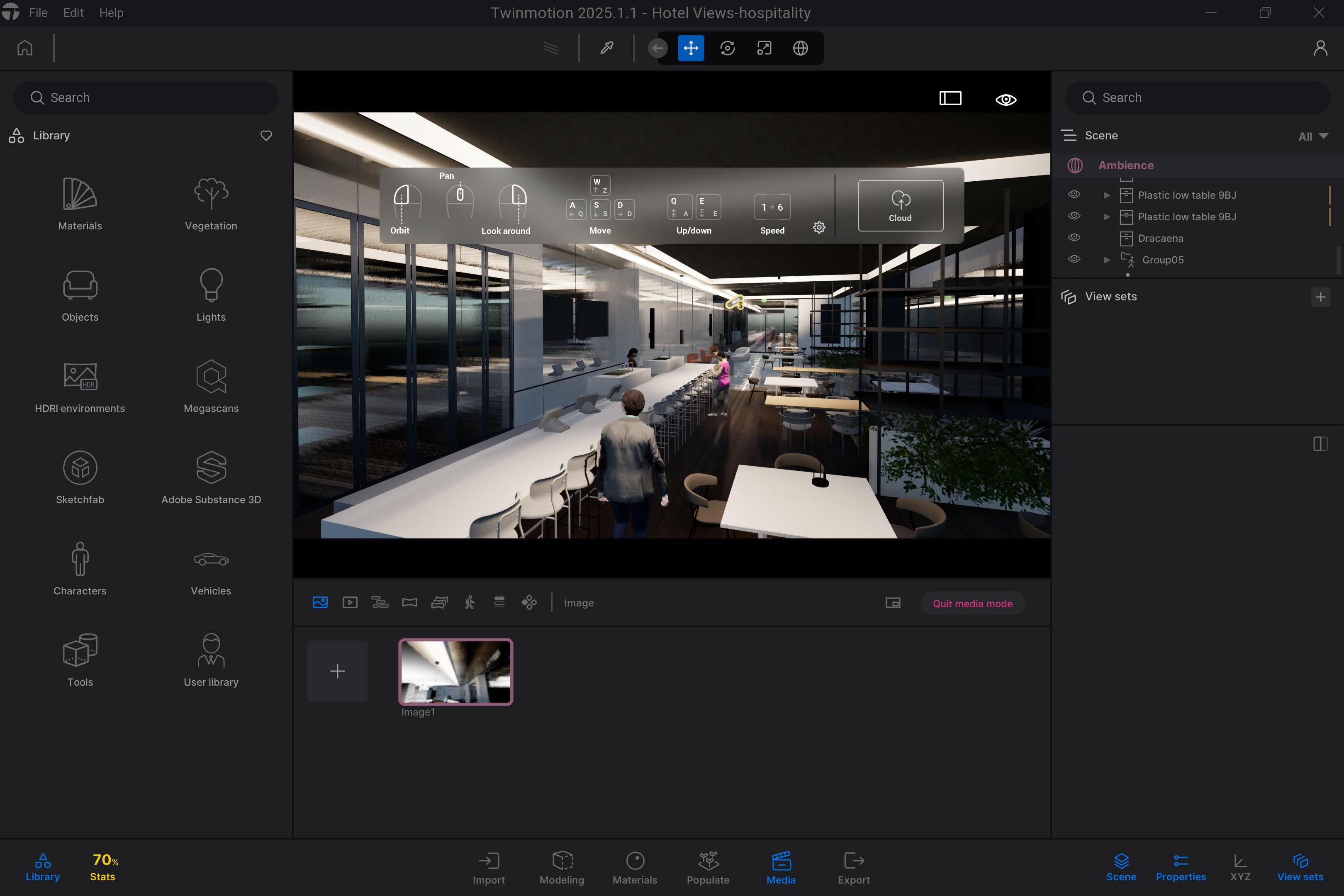Activate the Rotate gizmo tool
1344x896 pixels.
click(x=727, y=48)
